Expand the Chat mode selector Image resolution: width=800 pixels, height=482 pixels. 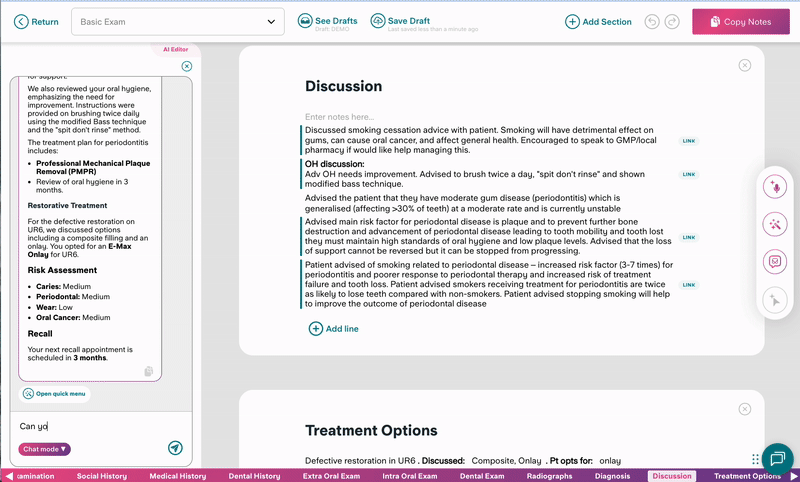pyautogui.click(x=44, y=449)
